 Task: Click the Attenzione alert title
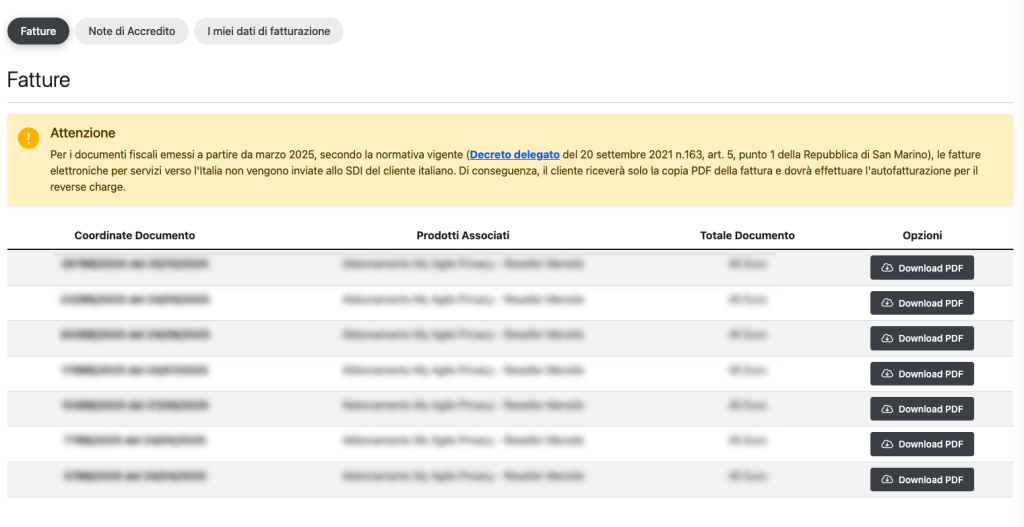click(83, 132)
